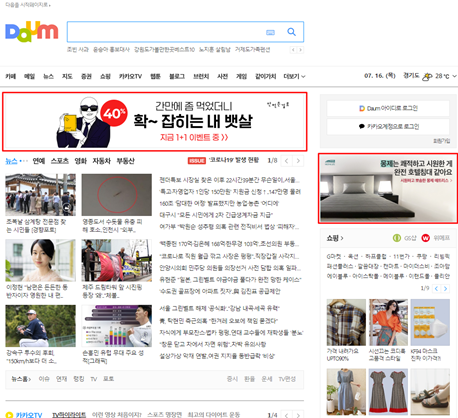Image resolution: width=458 pixels, height=418 pixels.
Task: Show next trending keywords arrow
Action: (301, 50)
